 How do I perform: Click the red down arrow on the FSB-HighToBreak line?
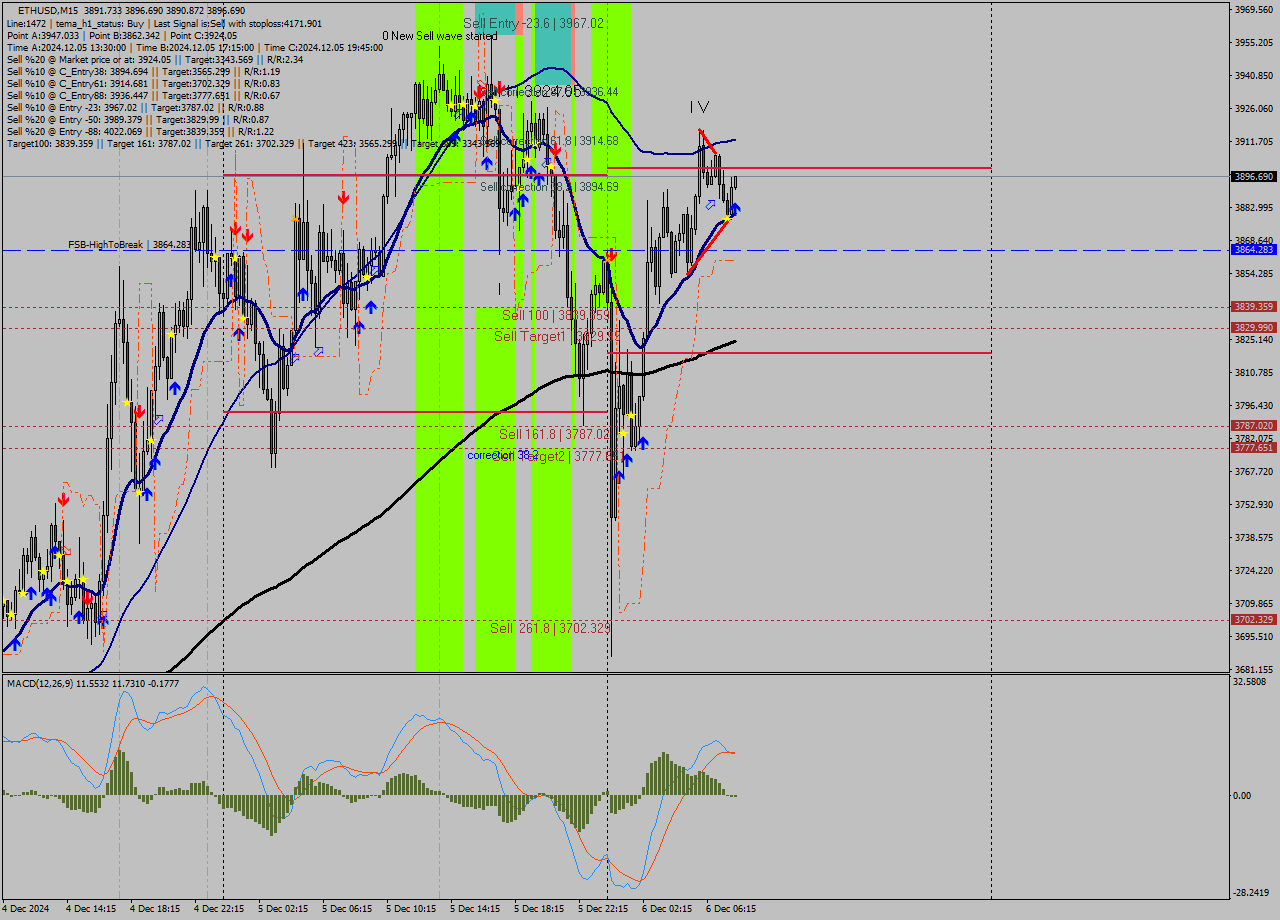pos(611,256)
